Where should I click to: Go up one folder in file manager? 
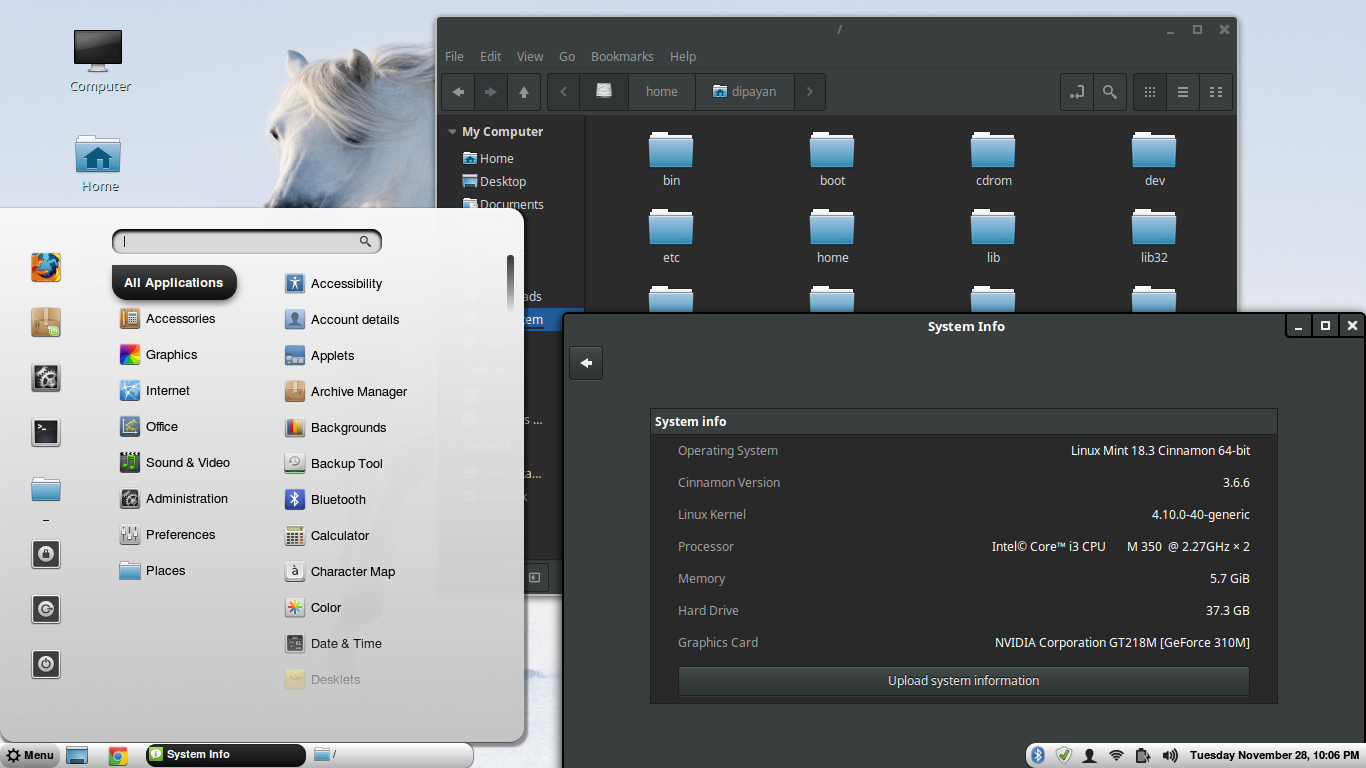(524, 92)
